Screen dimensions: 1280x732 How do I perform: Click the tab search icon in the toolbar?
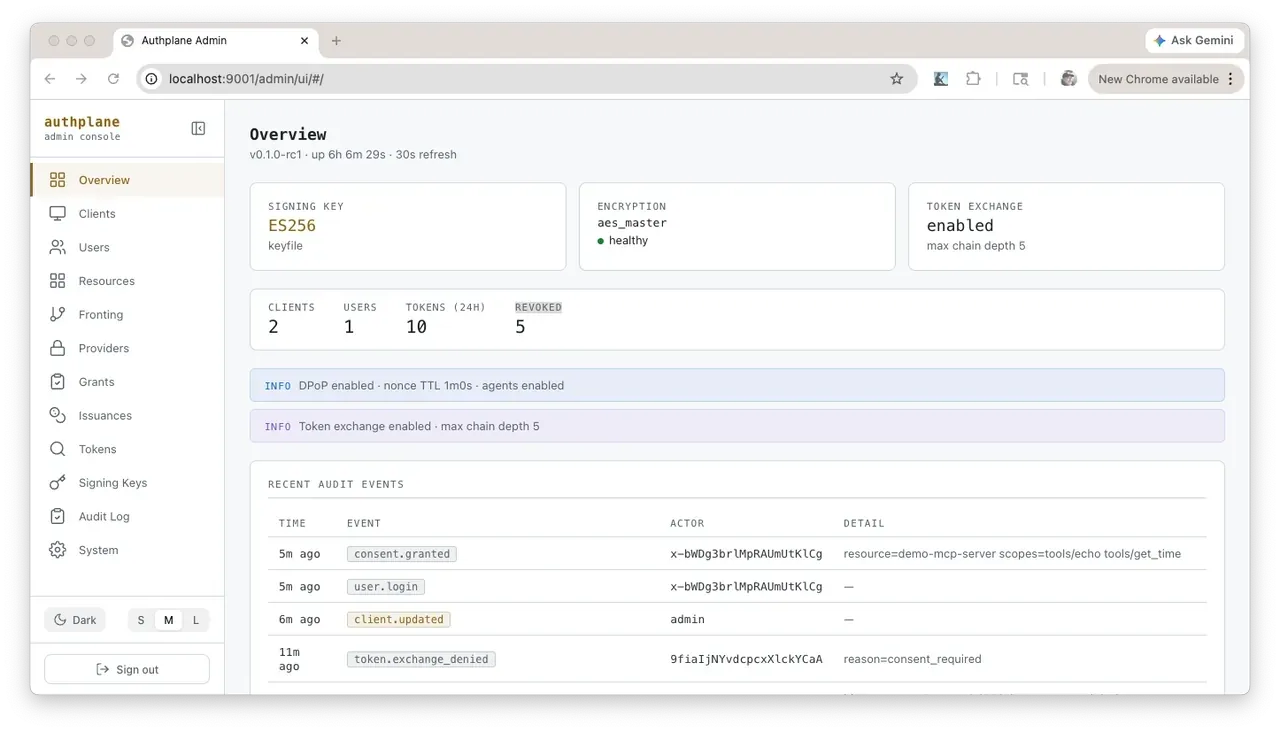pos(1020,79)
